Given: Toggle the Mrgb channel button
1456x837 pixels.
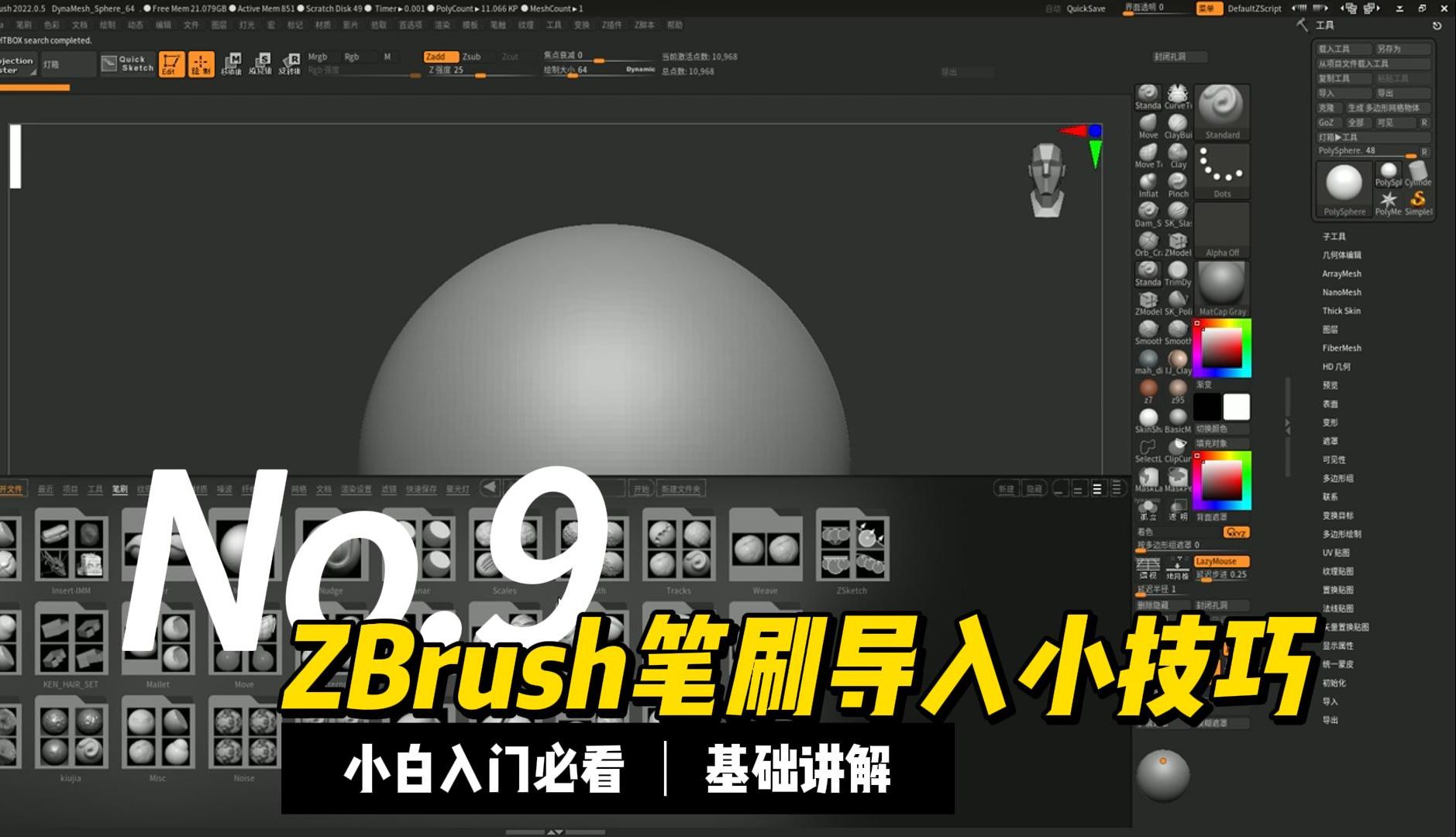Looking at the screenshot, I should [318, 57].
